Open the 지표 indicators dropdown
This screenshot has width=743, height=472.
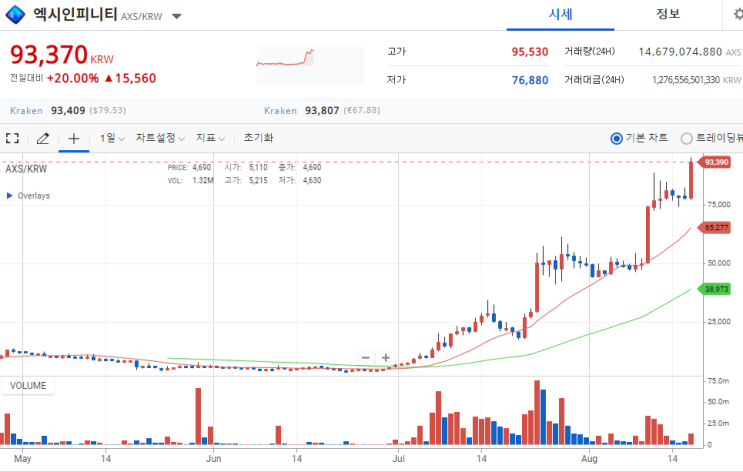coord(210,138)
